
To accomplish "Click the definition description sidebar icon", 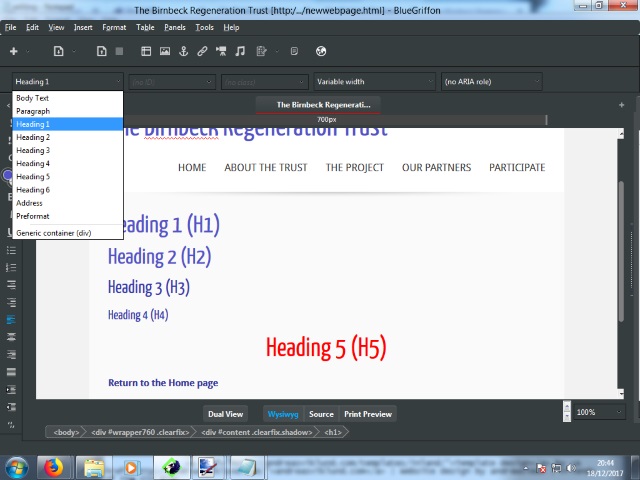I will (x=11, y=302).
